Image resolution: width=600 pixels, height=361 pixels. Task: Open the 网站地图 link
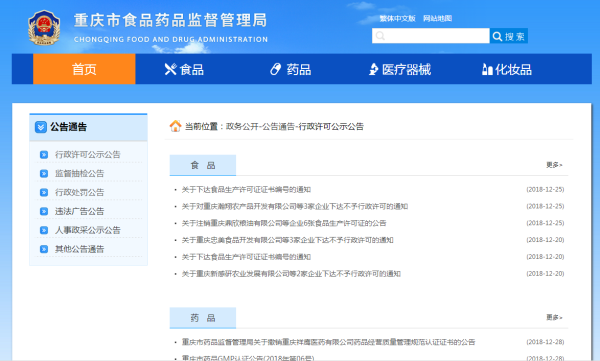coord(437,18)
